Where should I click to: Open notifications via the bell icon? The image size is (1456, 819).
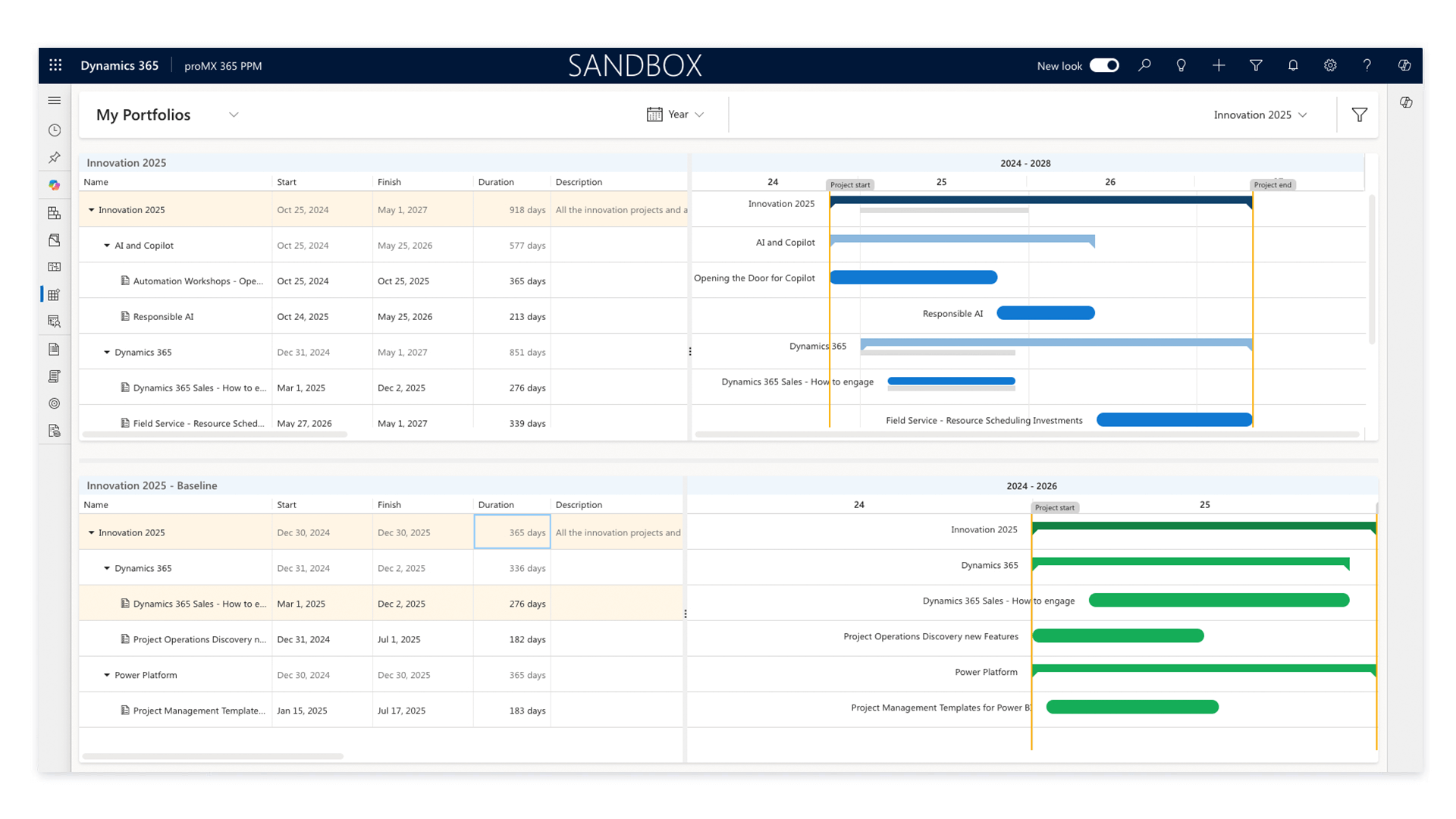tap(1292, 65)
